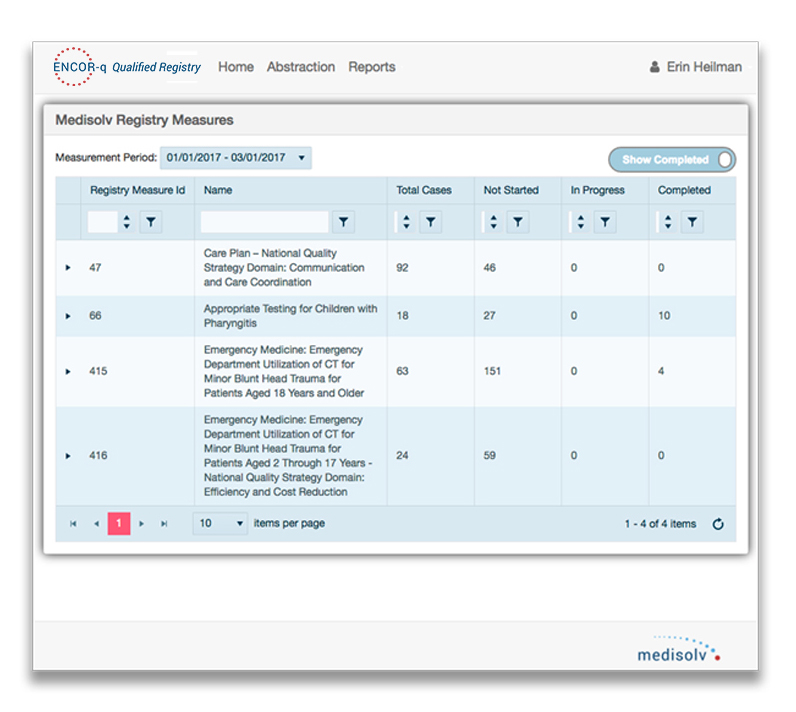Open the Not Started column filter
The width and height of the screenshot is (796, 712).
[x=517, y=222]
